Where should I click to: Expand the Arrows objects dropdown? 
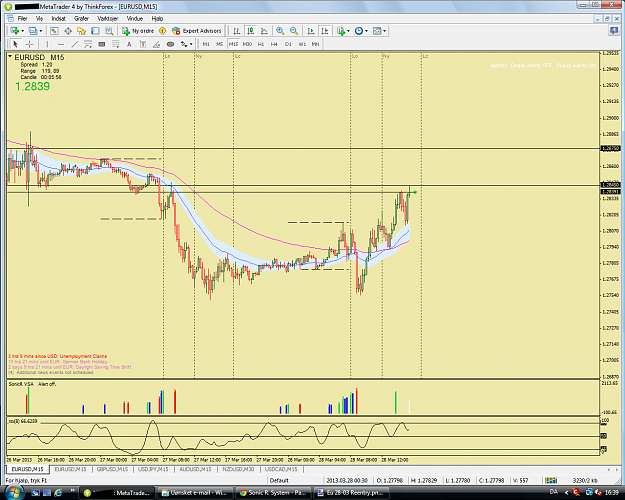(191, 44)
